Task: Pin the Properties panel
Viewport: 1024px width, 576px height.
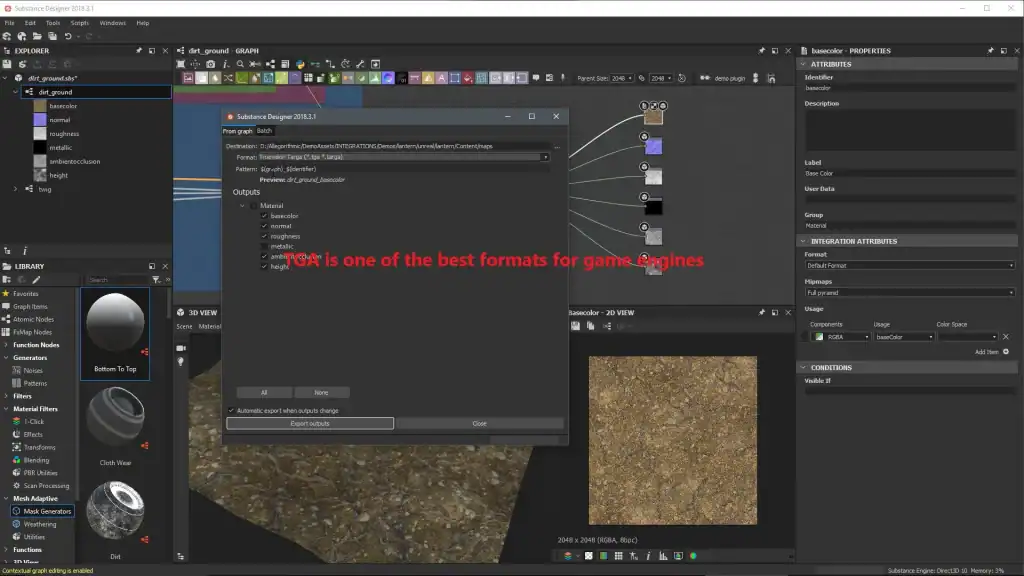Action: click(990, 50)
